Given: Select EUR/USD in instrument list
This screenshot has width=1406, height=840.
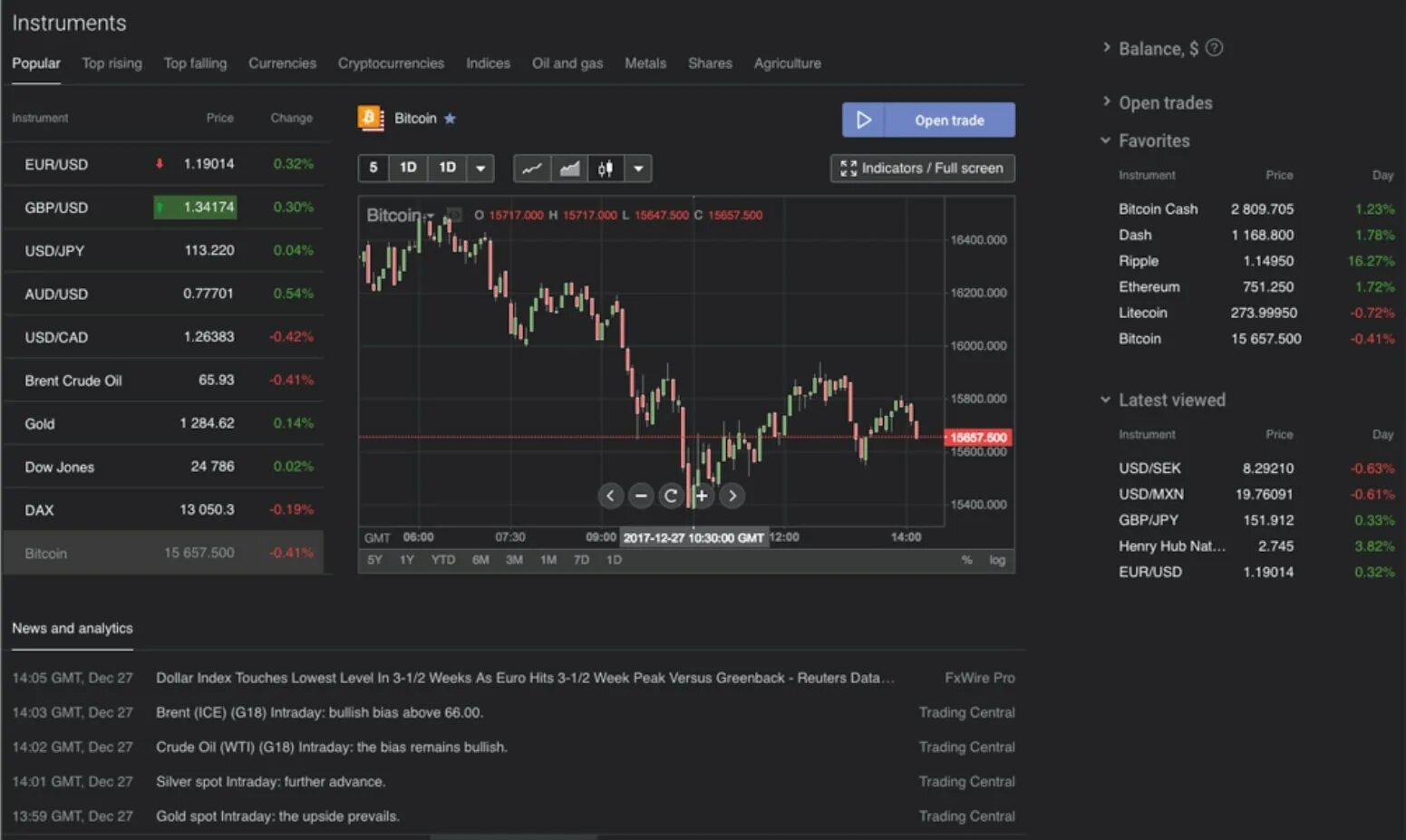Looking at the screenshot, I should pyautogui.click(x=163, y=164).
